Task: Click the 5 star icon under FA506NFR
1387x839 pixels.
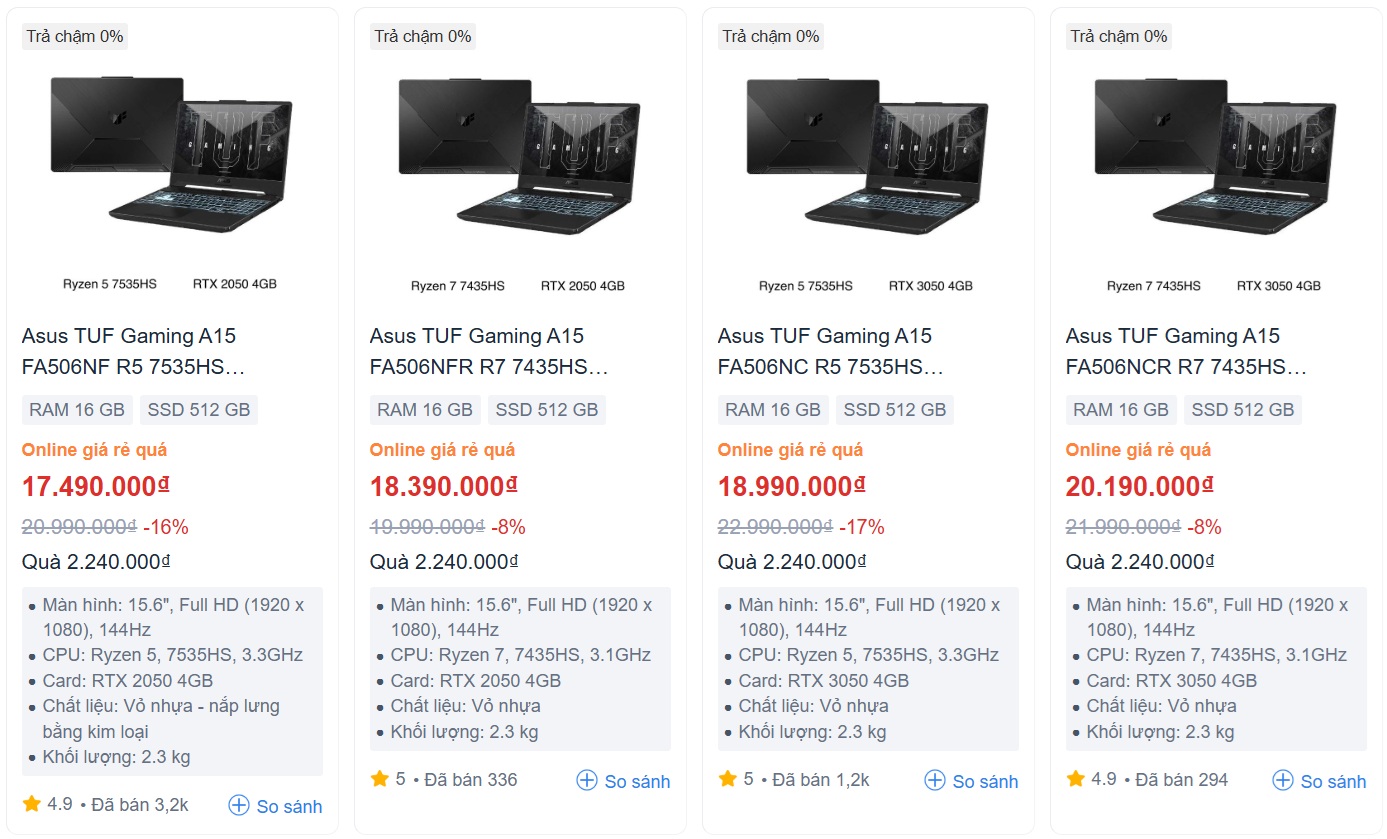Action: tap(378, 780)
